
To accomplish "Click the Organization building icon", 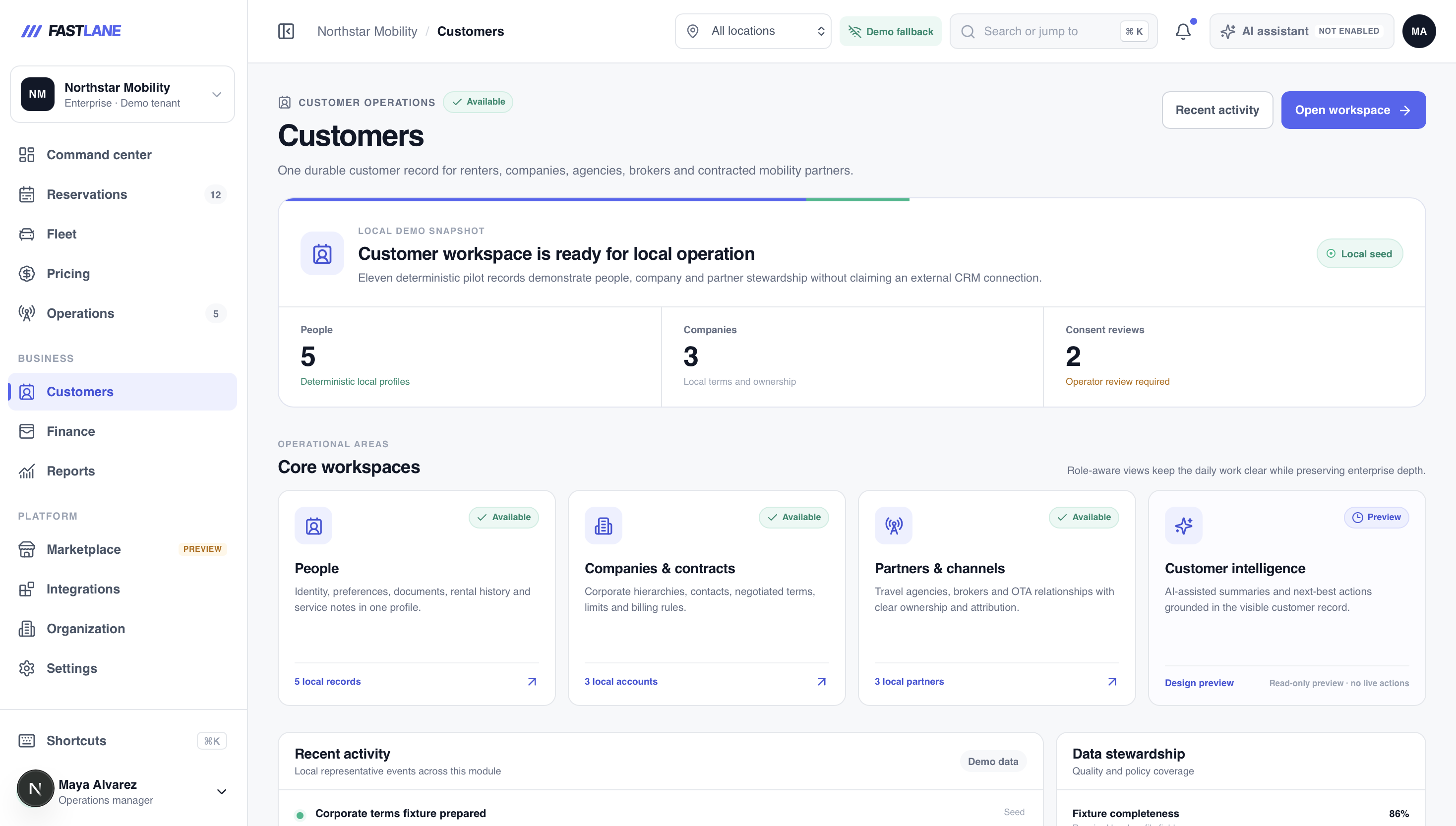I will (27, 629).
